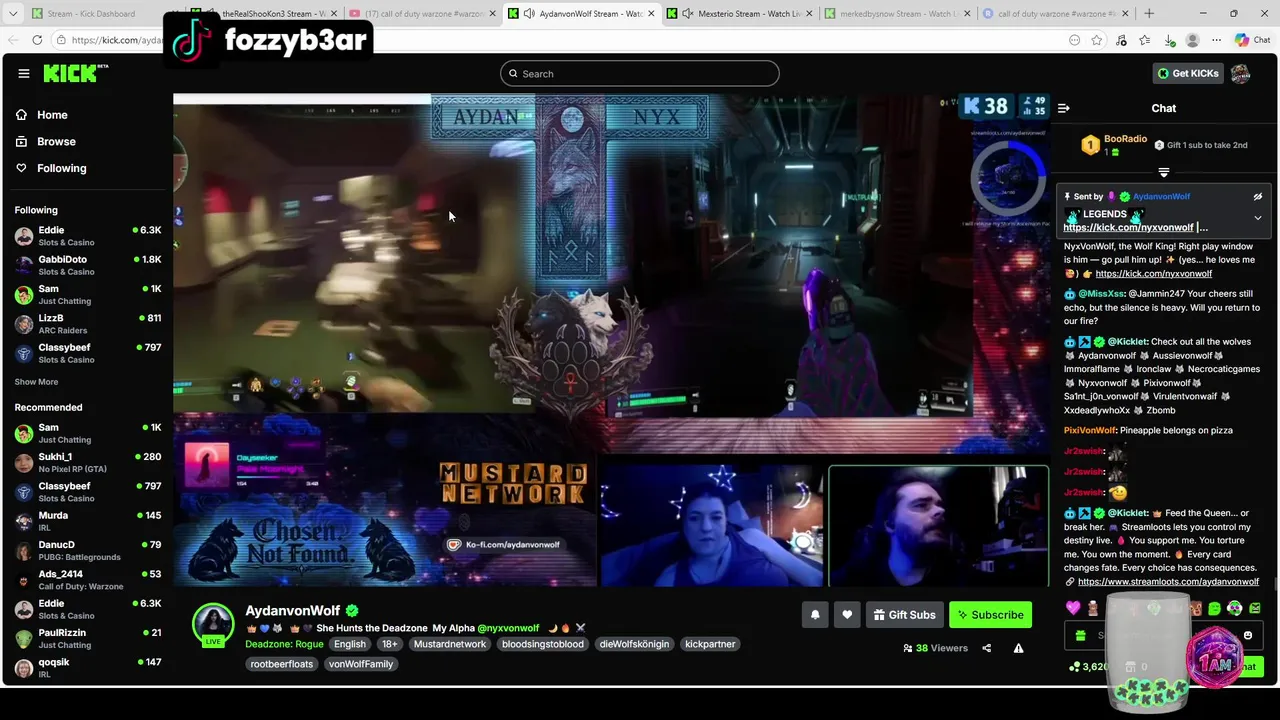Open Ads_2414 Warzone channel
This screenshot has height=720, width=1280.
click(88, 580)
